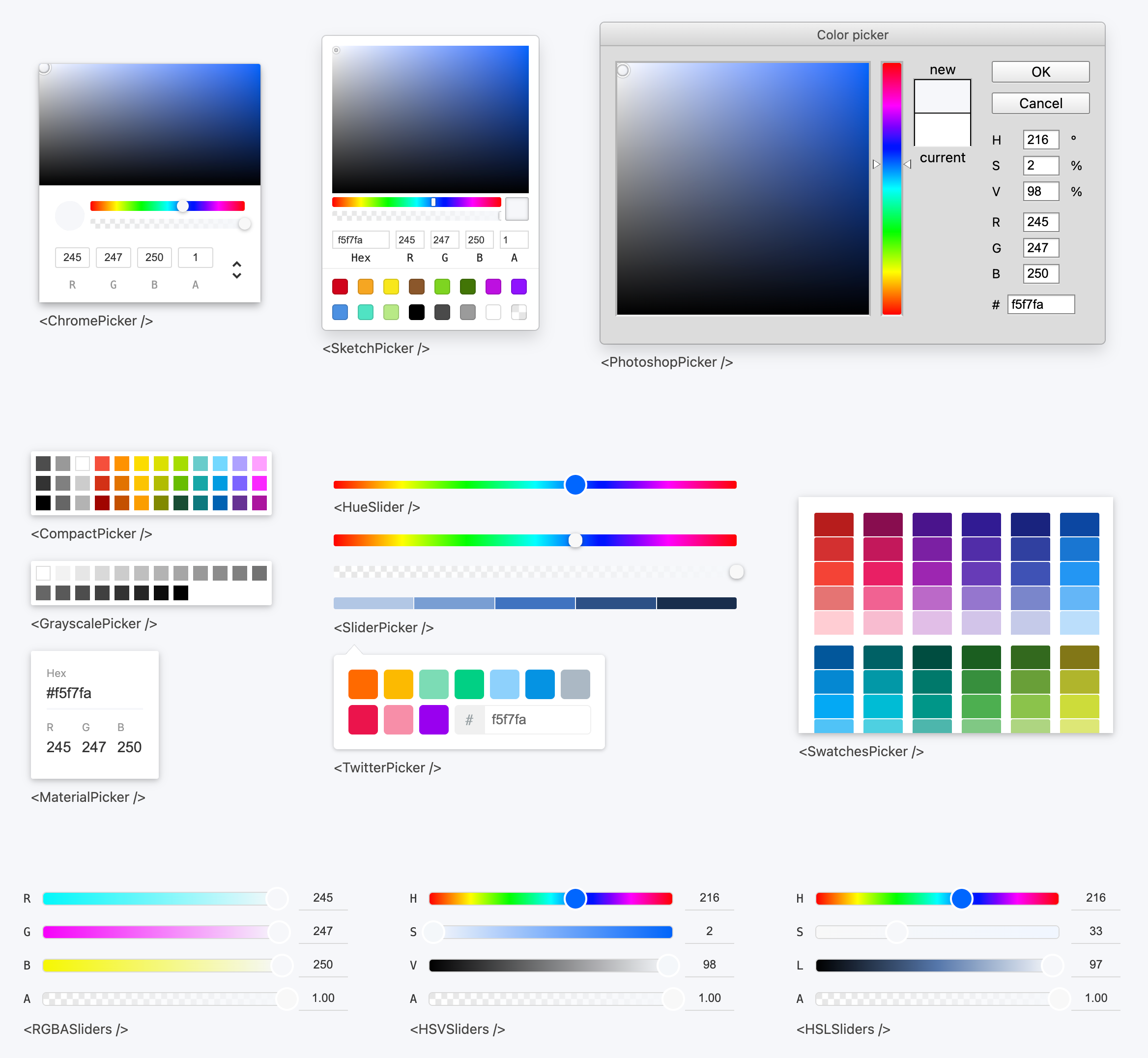Toggle ChromePicker color mode arrows
Viewport: 1148px width, 1058px height.
(x=236, y=269)
